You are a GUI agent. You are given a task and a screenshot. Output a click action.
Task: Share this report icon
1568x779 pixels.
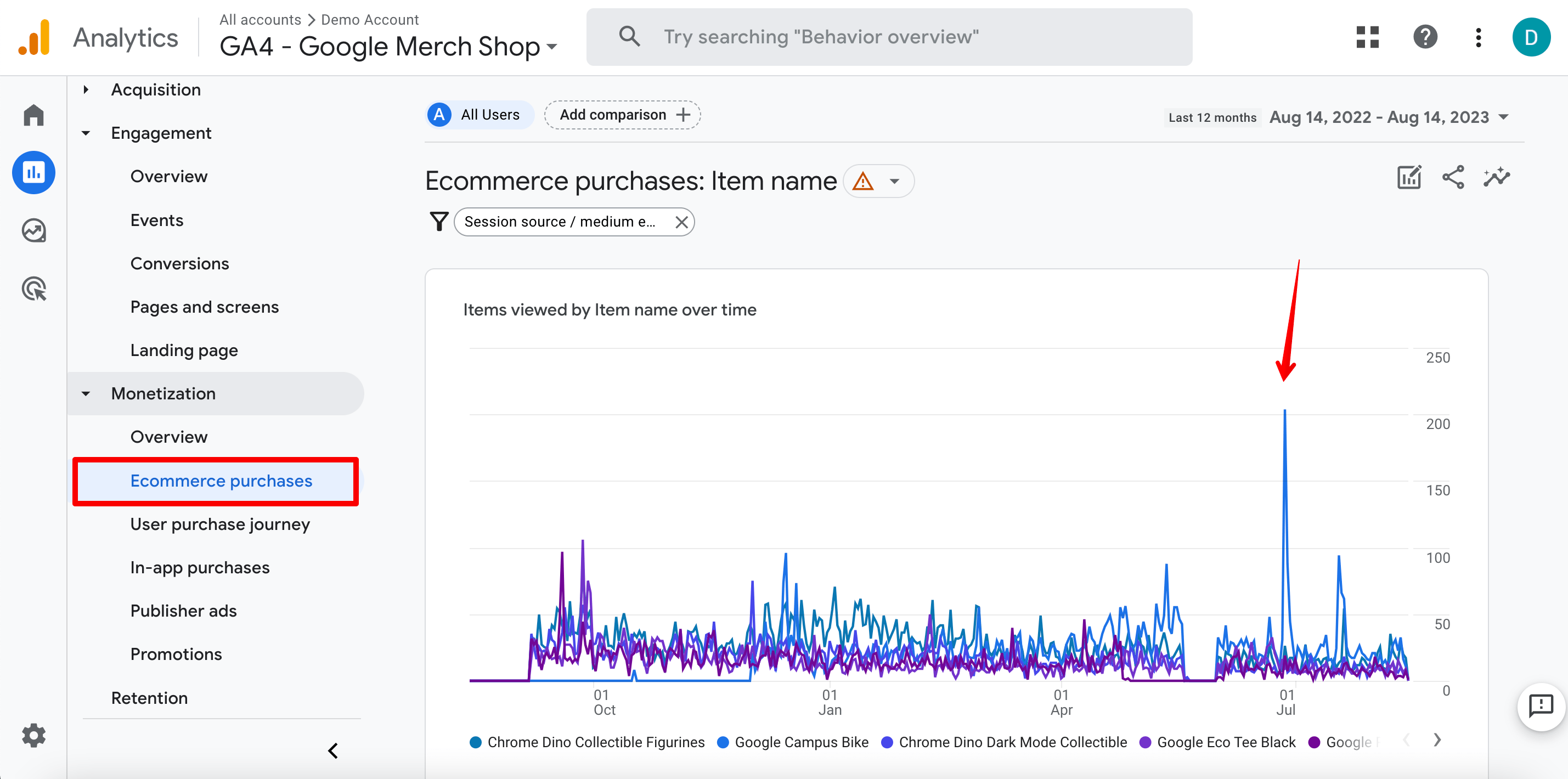point(1453,178)
